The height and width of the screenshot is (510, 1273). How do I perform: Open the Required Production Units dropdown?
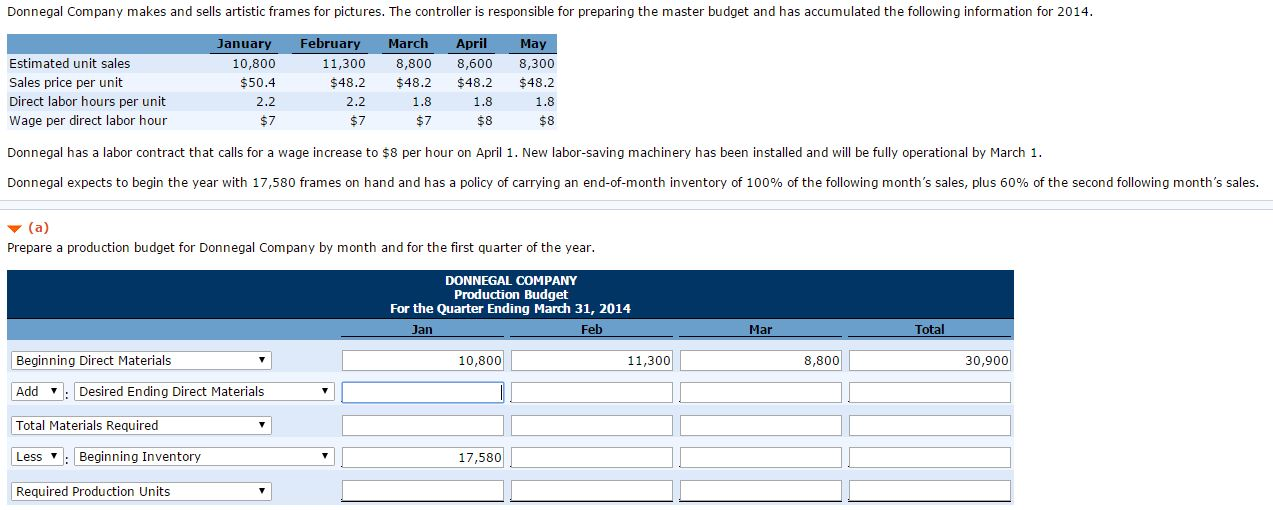click(x=141, y=492)
